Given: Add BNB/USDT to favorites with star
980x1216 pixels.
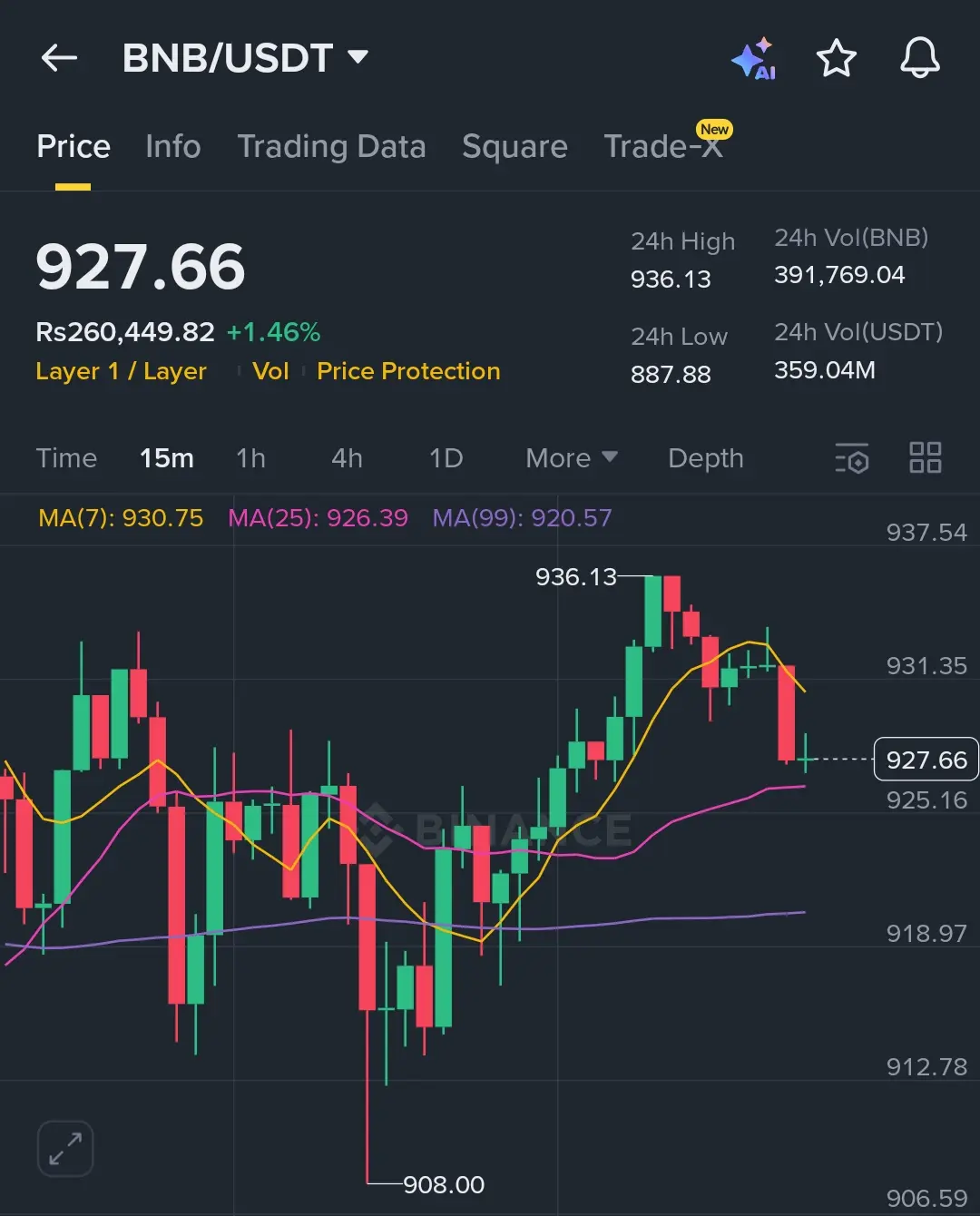Looking at the screenshot, I should click(x=836, y=59).
